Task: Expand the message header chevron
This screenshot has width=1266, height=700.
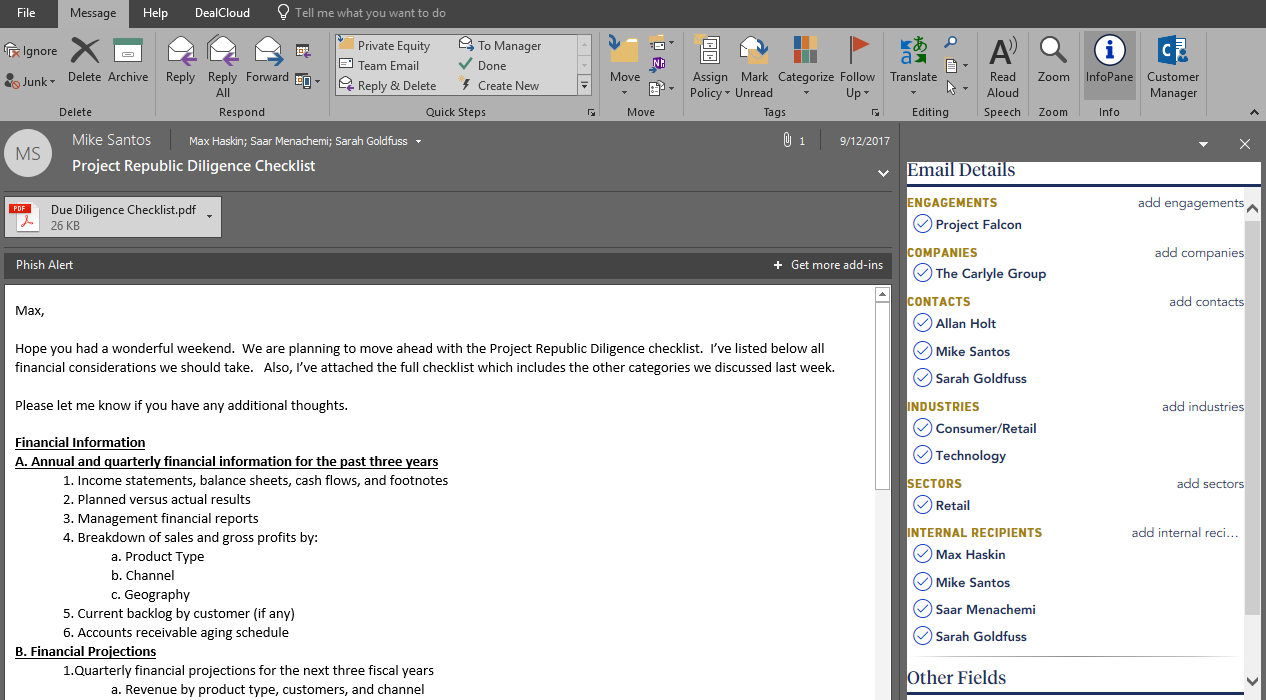Action: (x=883, y=173)
